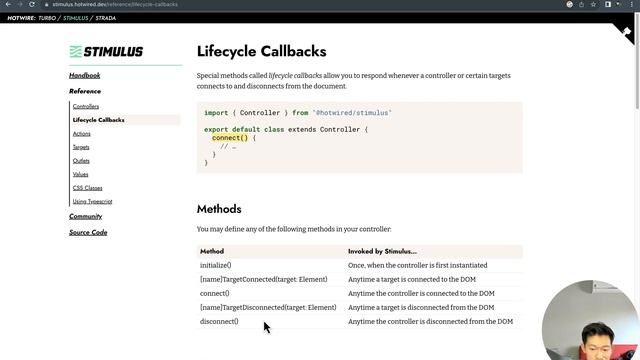Screen dimensions: 640x360
Task: Open the Source Code link
Action: (88, 232)
